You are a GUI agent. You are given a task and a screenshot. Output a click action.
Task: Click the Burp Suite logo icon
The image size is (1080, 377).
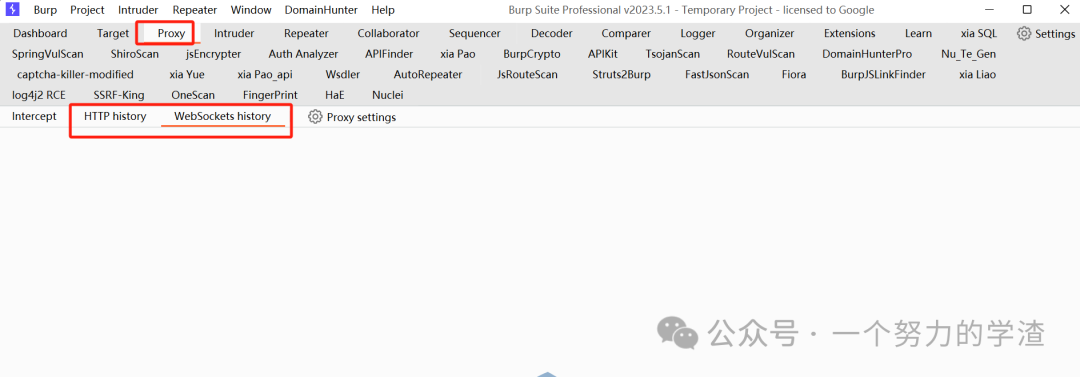pos(12,10)
